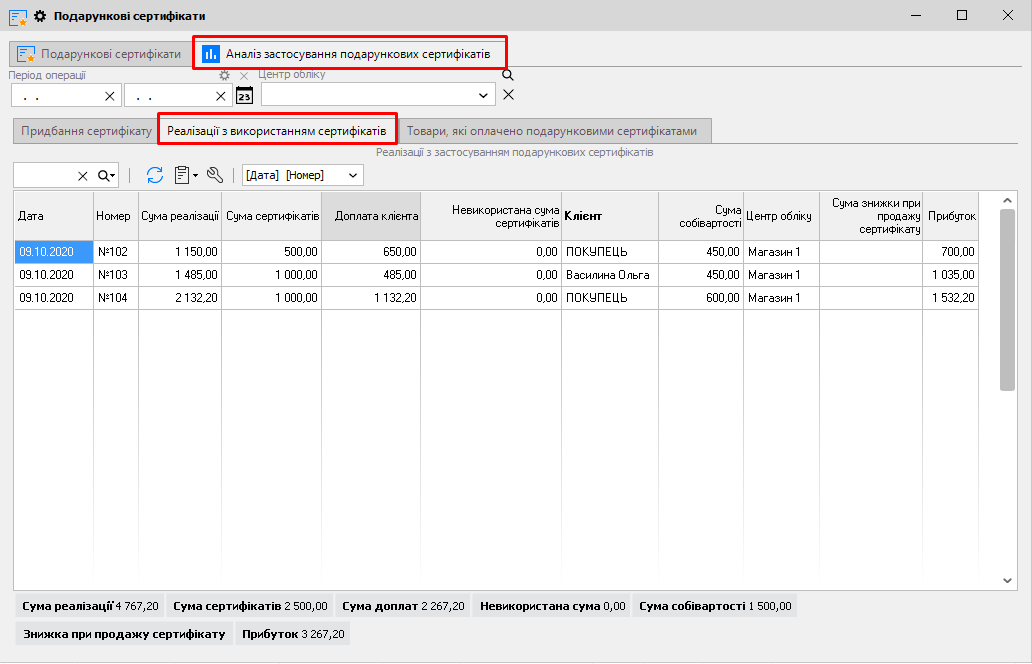Open the Придбання сертифікату tab

coord(86,131)
